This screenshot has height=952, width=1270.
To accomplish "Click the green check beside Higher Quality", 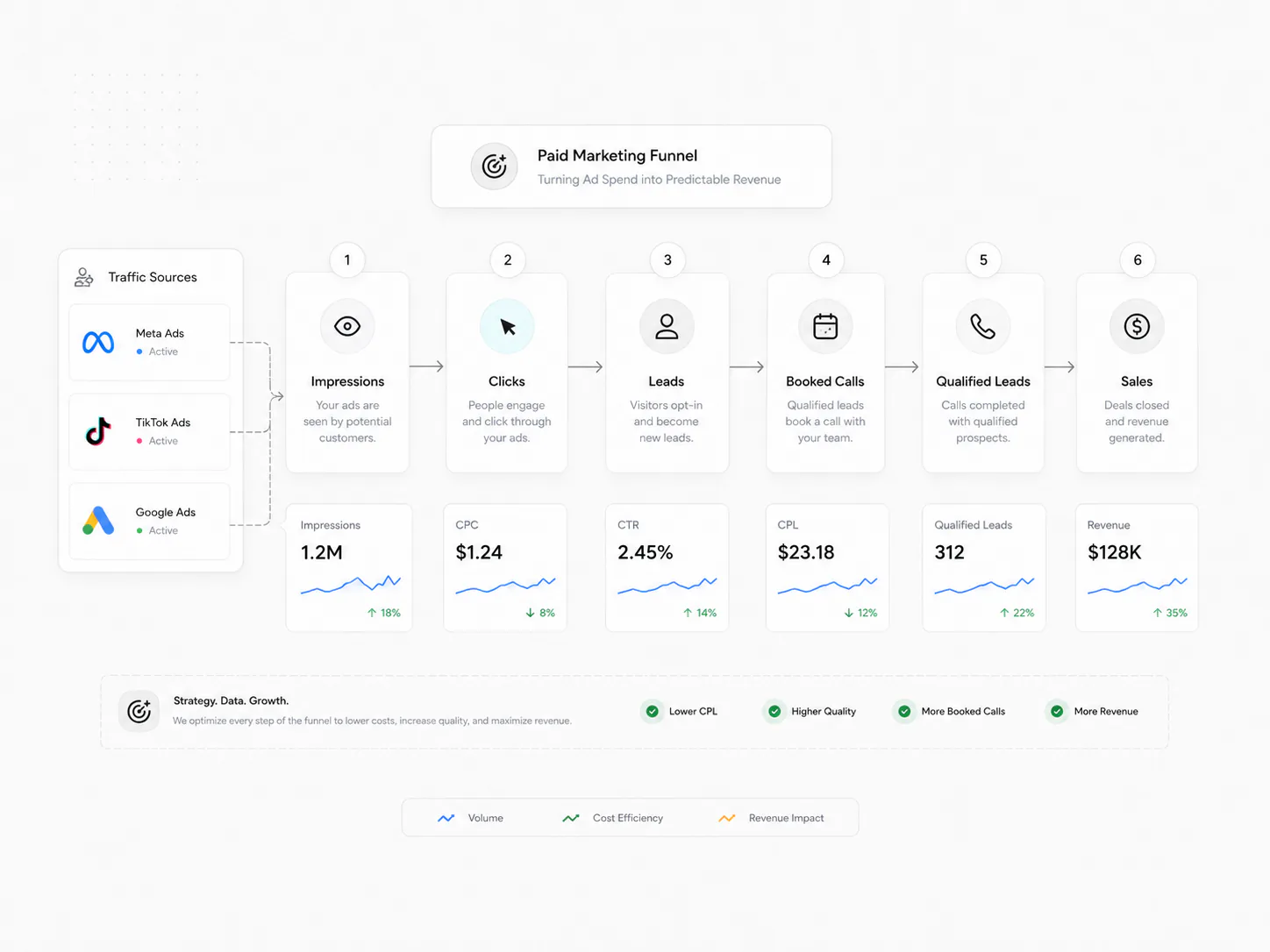I will tap(774, 711).
